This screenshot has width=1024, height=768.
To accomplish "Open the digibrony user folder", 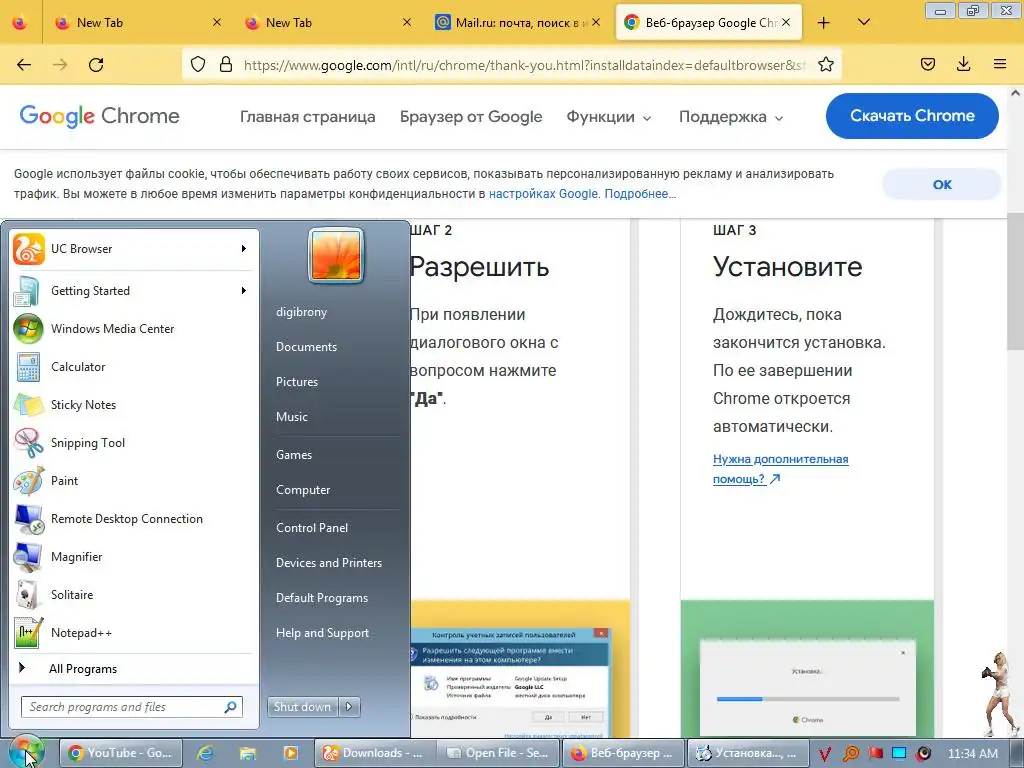I will (x=302, y=312).
